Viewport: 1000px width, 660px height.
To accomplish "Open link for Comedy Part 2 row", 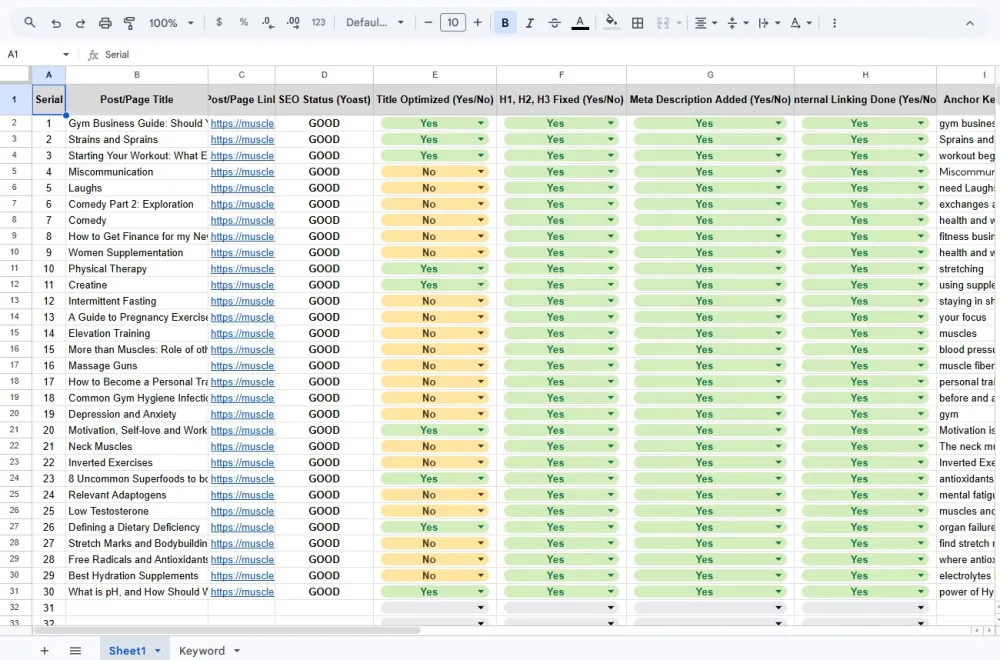I will (x=242, y=204).
